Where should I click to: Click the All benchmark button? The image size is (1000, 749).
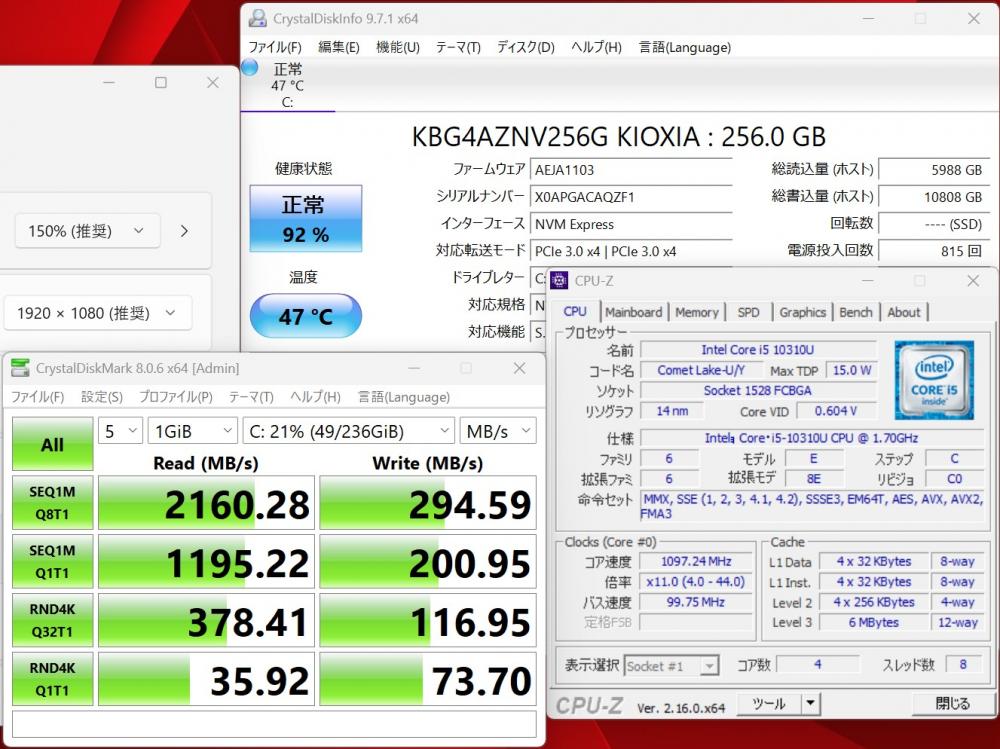point(52,444)
